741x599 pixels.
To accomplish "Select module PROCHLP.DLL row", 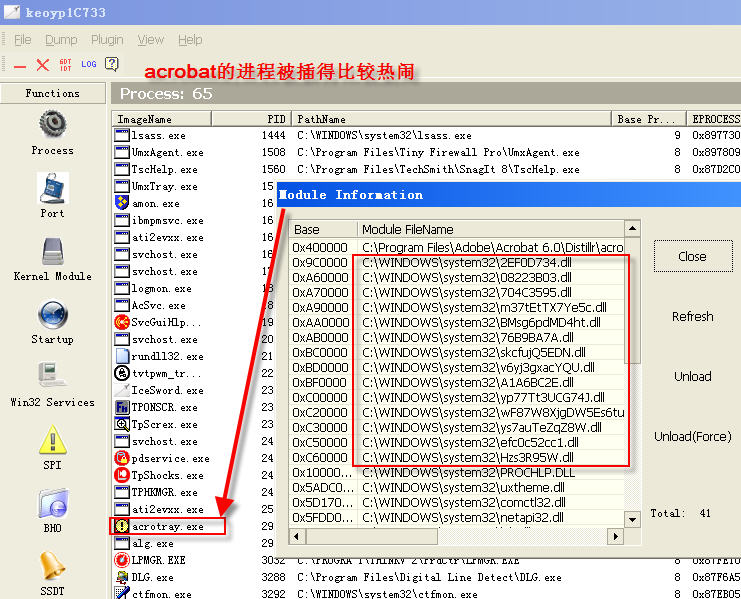I will pos(457,472).
